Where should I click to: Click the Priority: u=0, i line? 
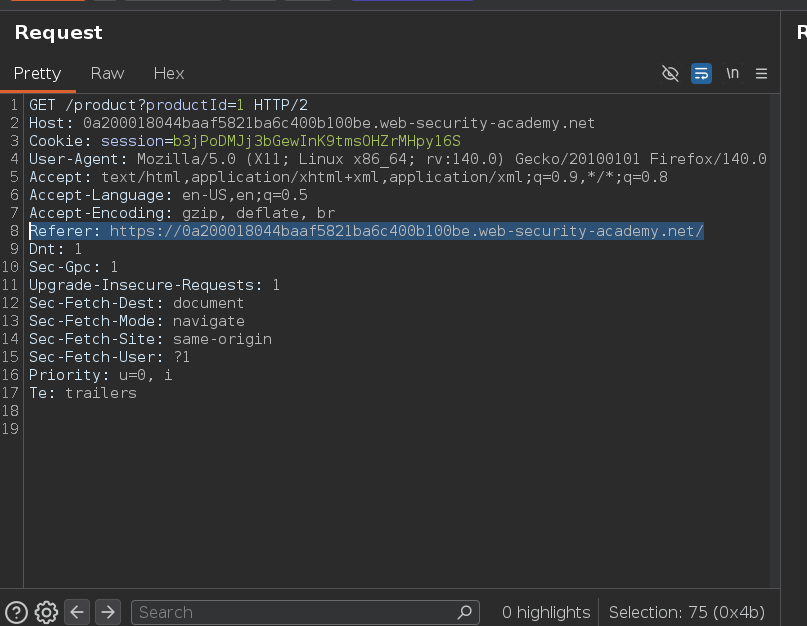click(x=101, y=375)
